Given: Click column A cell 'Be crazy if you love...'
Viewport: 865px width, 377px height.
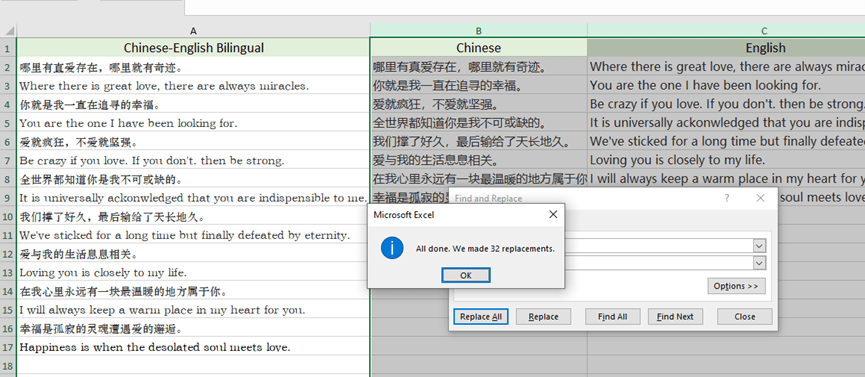Looking at the screenshot, I should tap(193, 161).
